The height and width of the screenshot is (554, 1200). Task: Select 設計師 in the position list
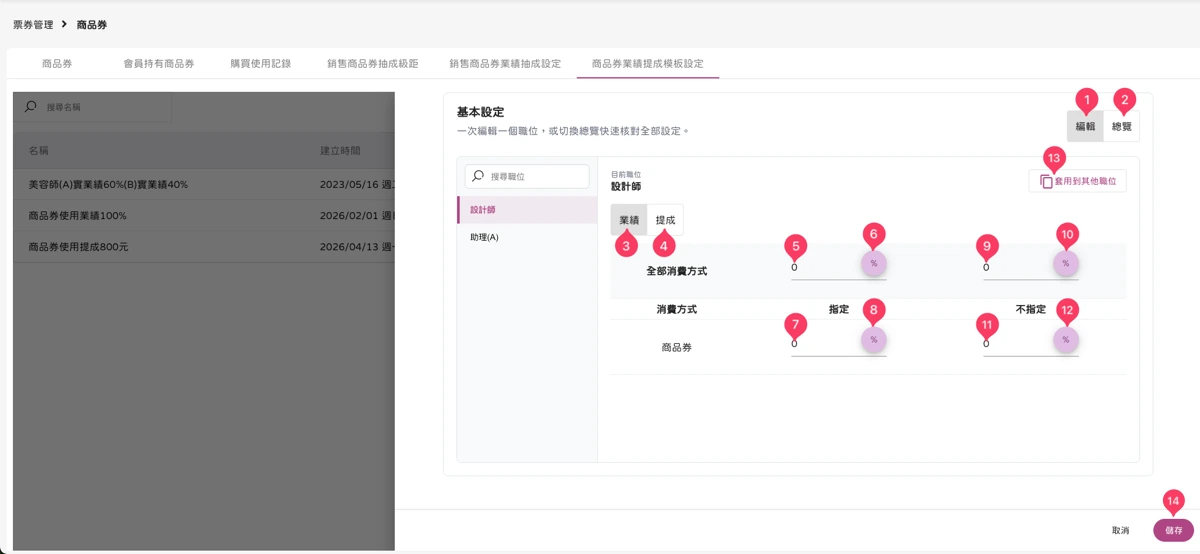[527, 210]
